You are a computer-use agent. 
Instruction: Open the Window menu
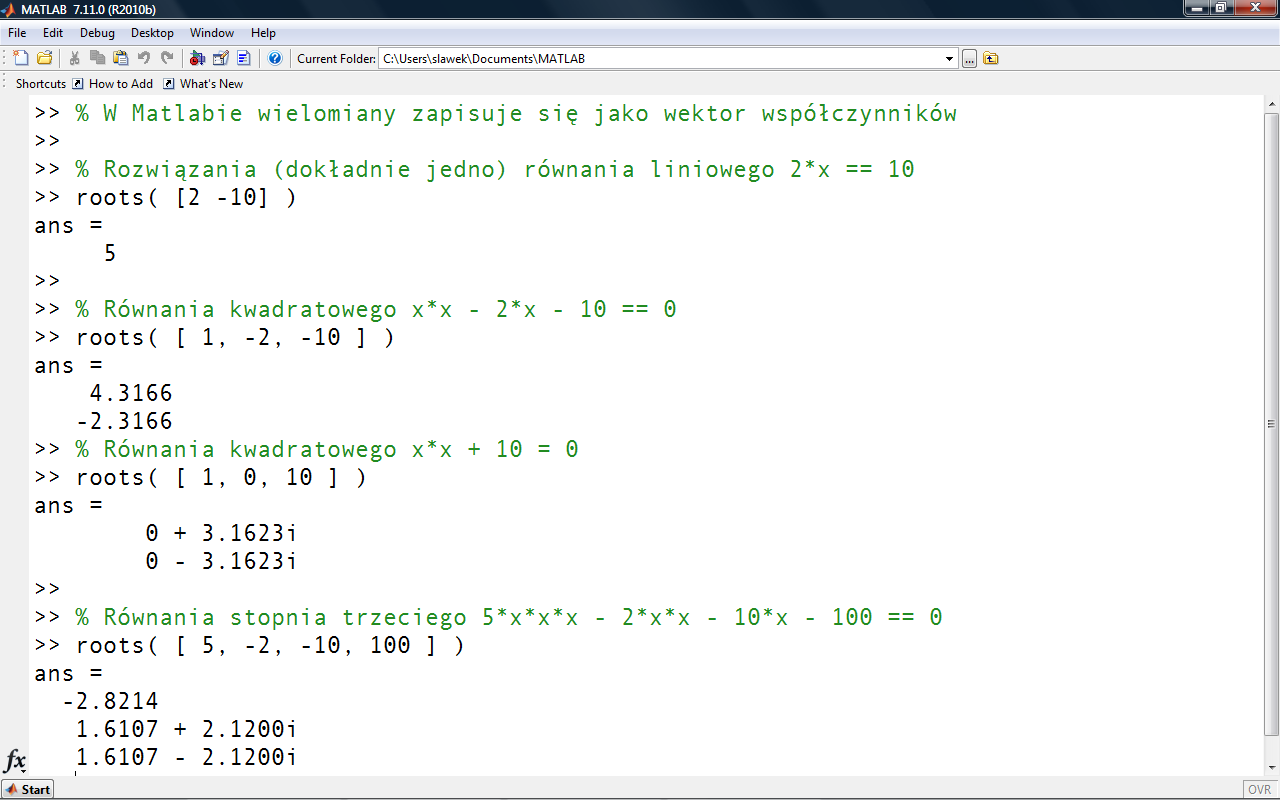tap(212, 33)
